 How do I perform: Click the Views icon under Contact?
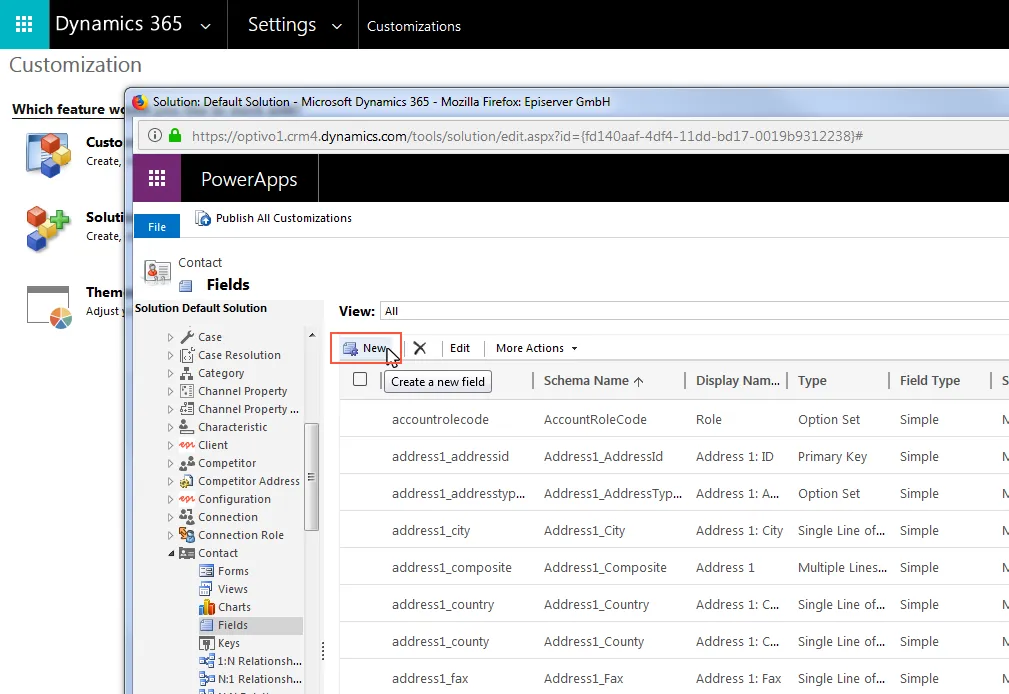(207, 589)
